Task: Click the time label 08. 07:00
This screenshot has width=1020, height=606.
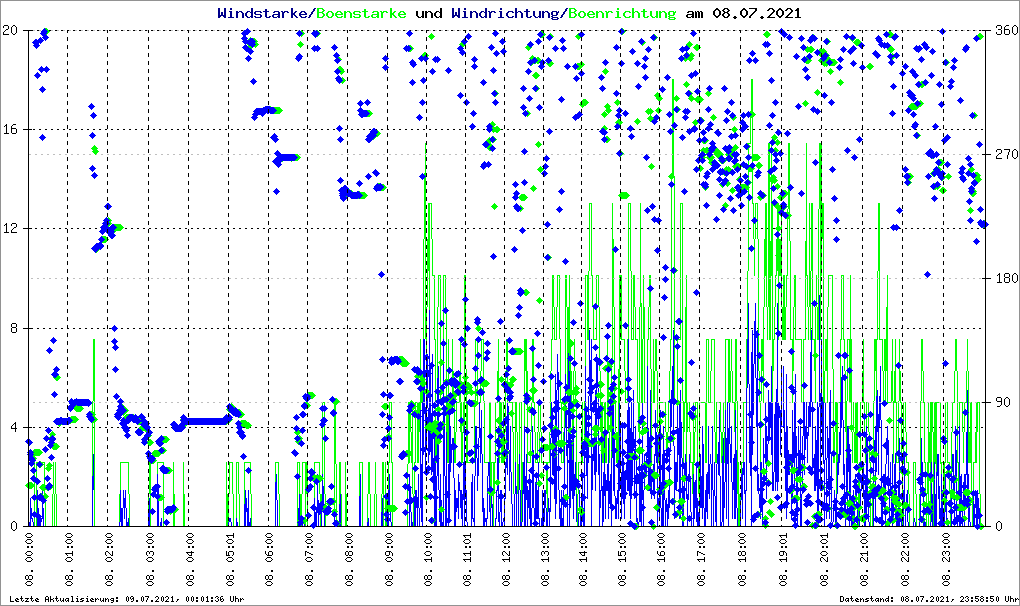Action: pos(308,560)
